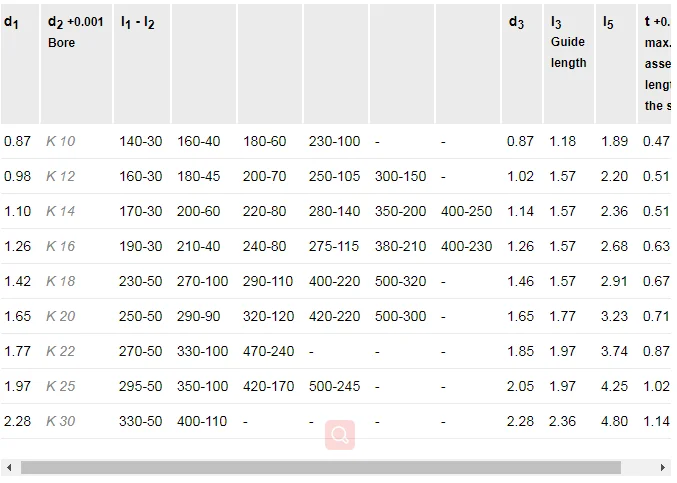
Task: Select the 400-250 cell in the table
Action: (x=466, y=211)
